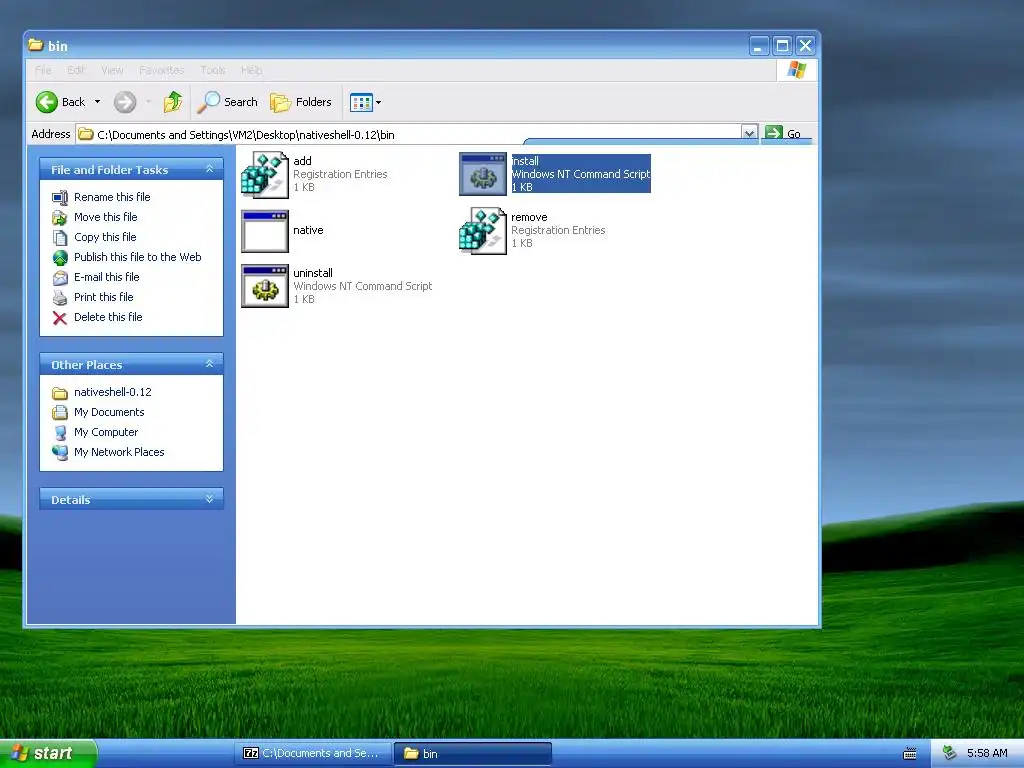Collapse the File and Folder Tasks panel
This screenshot has height=768, width=1024.
tap(210, 169)
